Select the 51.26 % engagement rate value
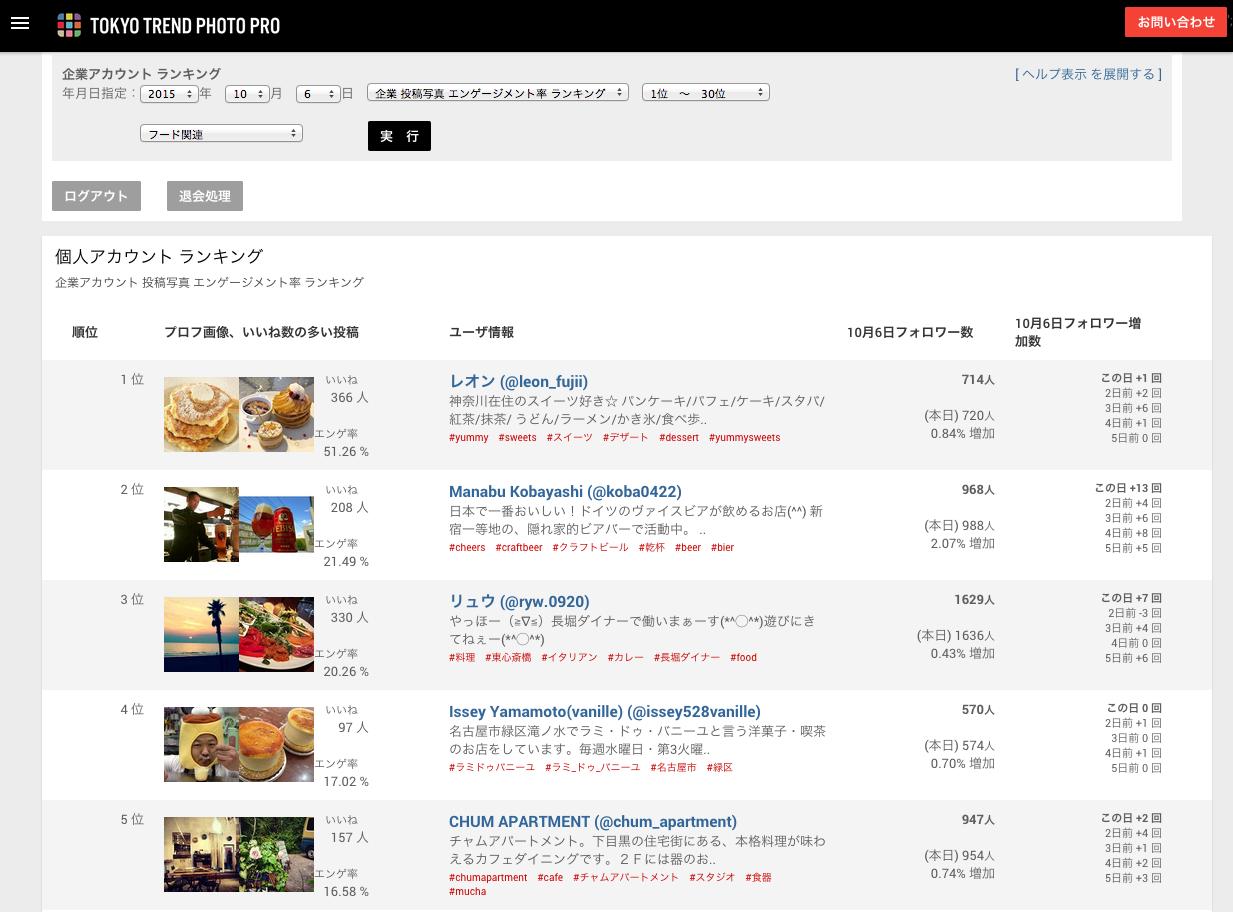Image resolution: width=1233 pixels, height=912 pixels. click(346, 452)
